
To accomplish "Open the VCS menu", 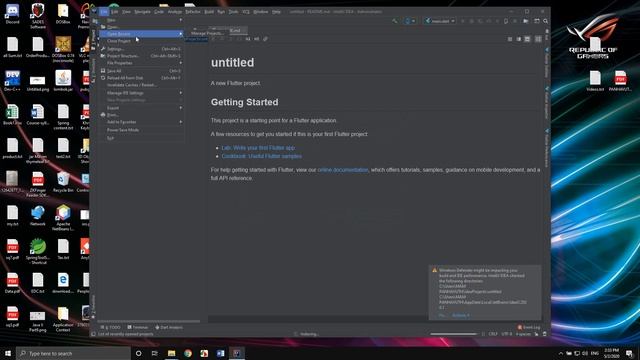I will [x=246, y=12].
